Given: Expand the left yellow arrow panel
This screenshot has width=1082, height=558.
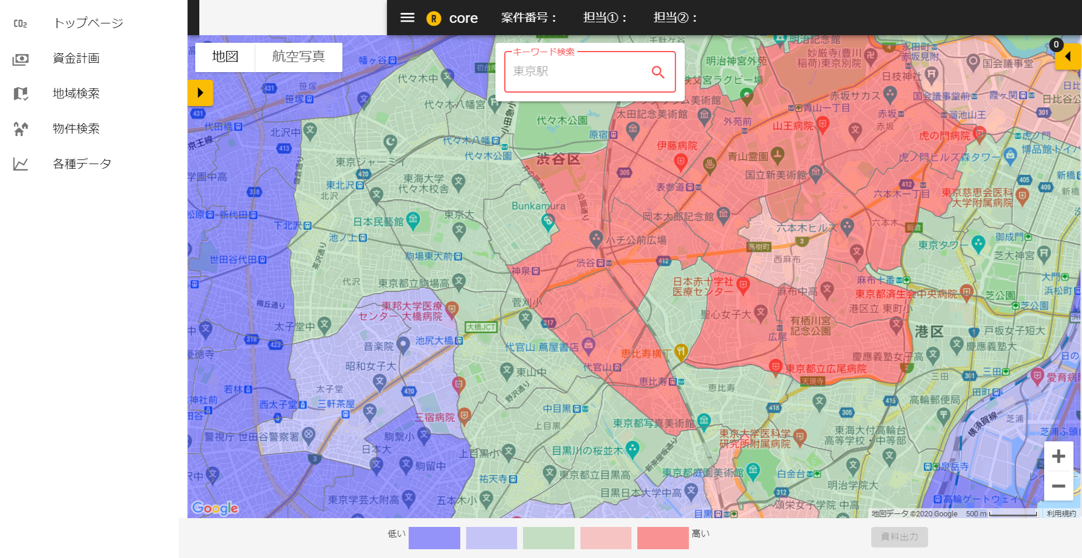Looking at the screenshot, I should (x=200, y=92).
